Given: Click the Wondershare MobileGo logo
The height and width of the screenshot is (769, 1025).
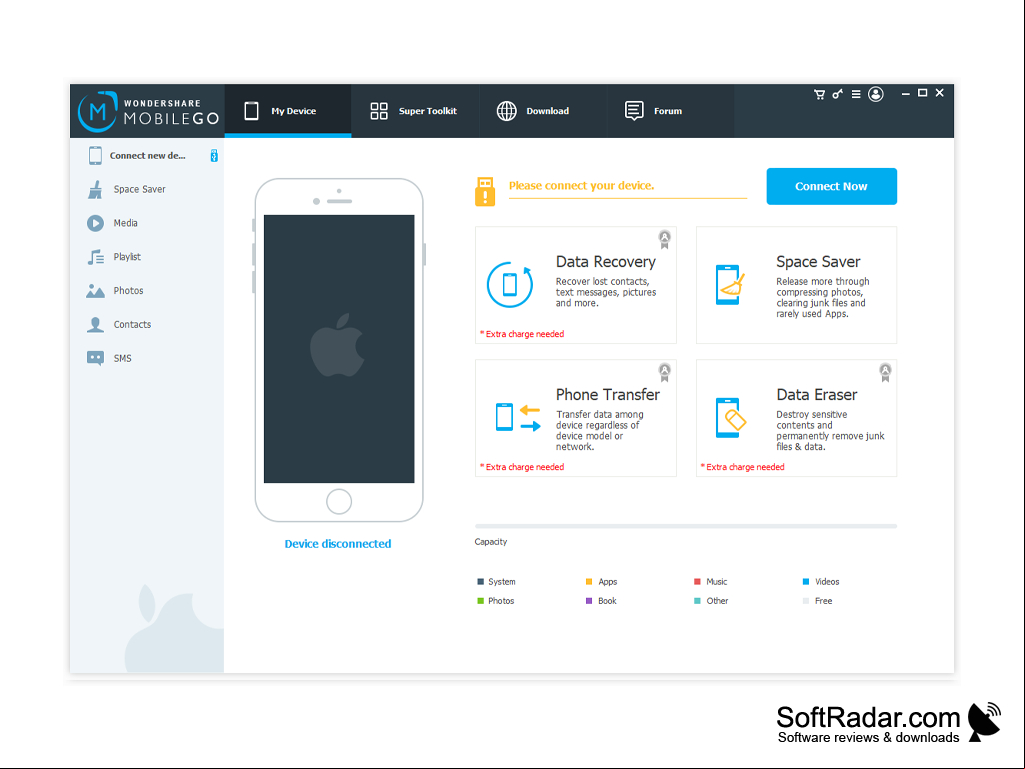Looking at the screenshot, I should pos(148,111).
